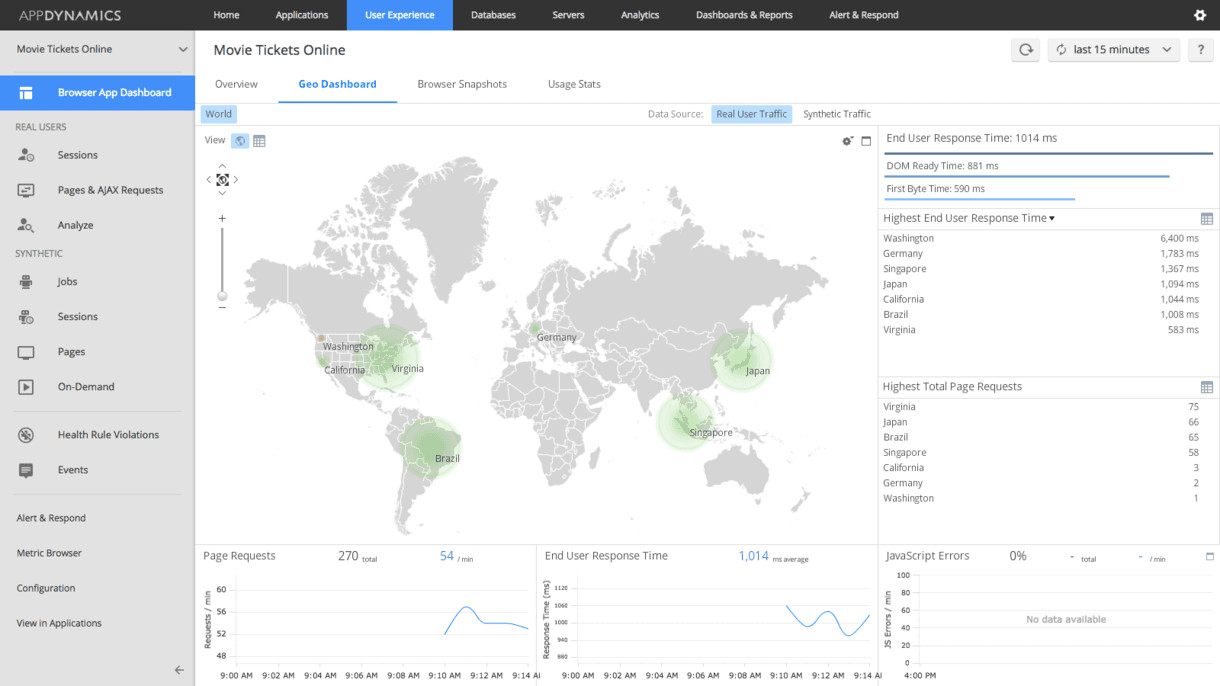Click the Metric Browser link in the sidebar
The image size is (1220, 686).
[49, 553]
